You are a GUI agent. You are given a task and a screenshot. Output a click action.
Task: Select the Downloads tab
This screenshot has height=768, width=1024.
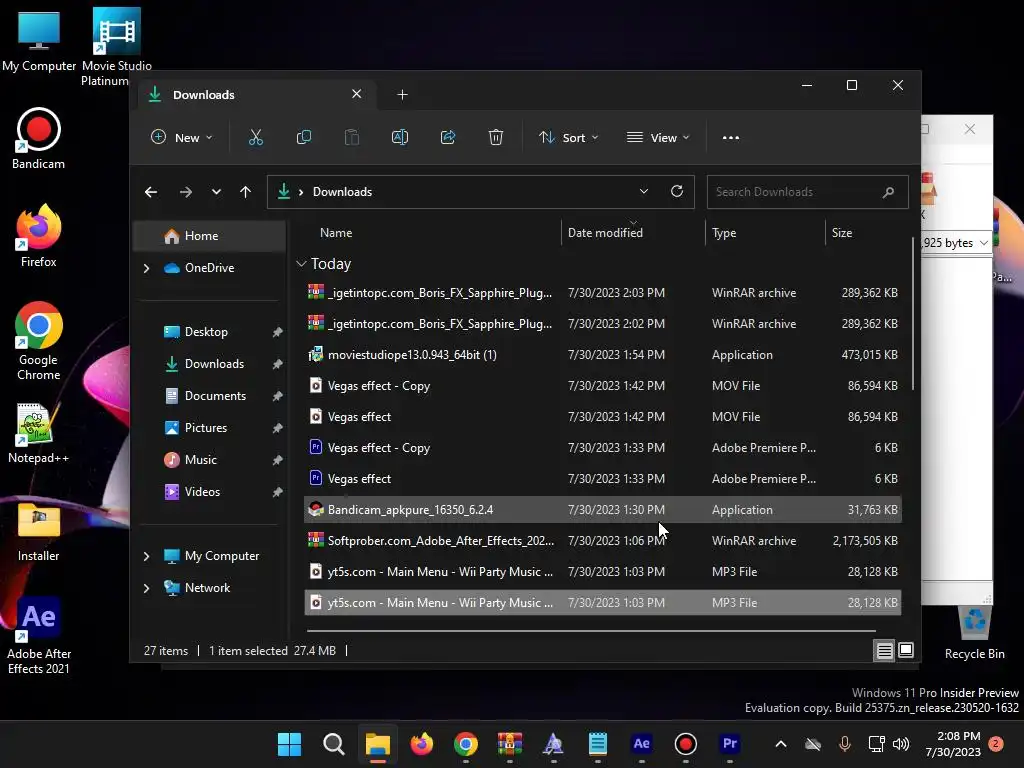pyautogui.click(x=257, y=95)
